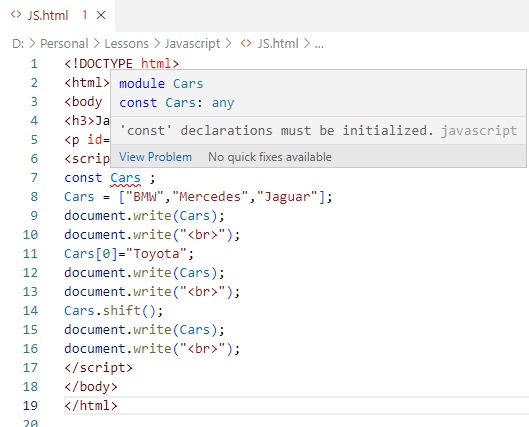Click the "Jaguar" string literal
The height and width of the screenshot is (427, 529).
[287, 197]
